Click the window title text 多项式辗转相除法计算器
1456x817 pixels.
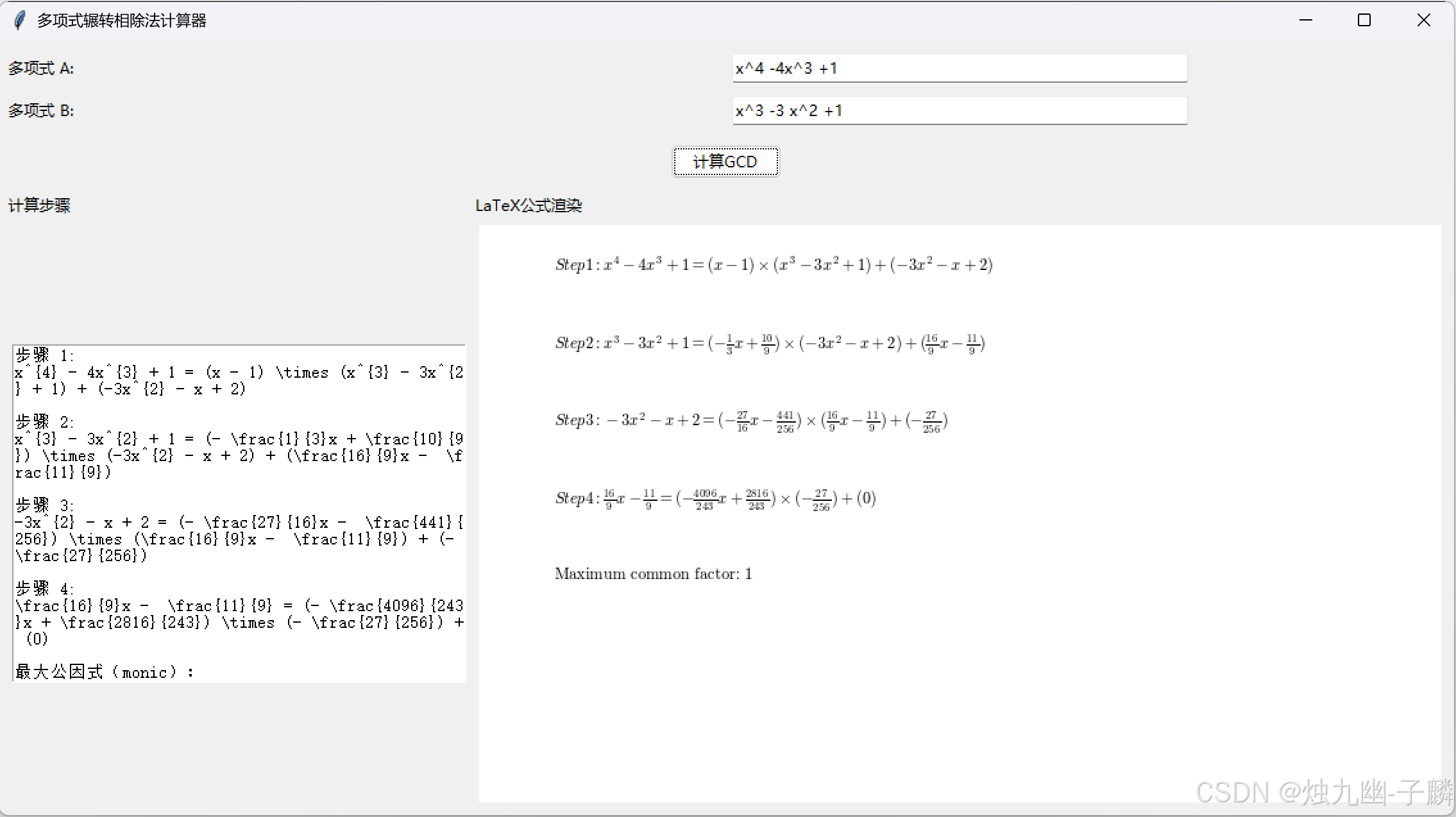point(122,21)
